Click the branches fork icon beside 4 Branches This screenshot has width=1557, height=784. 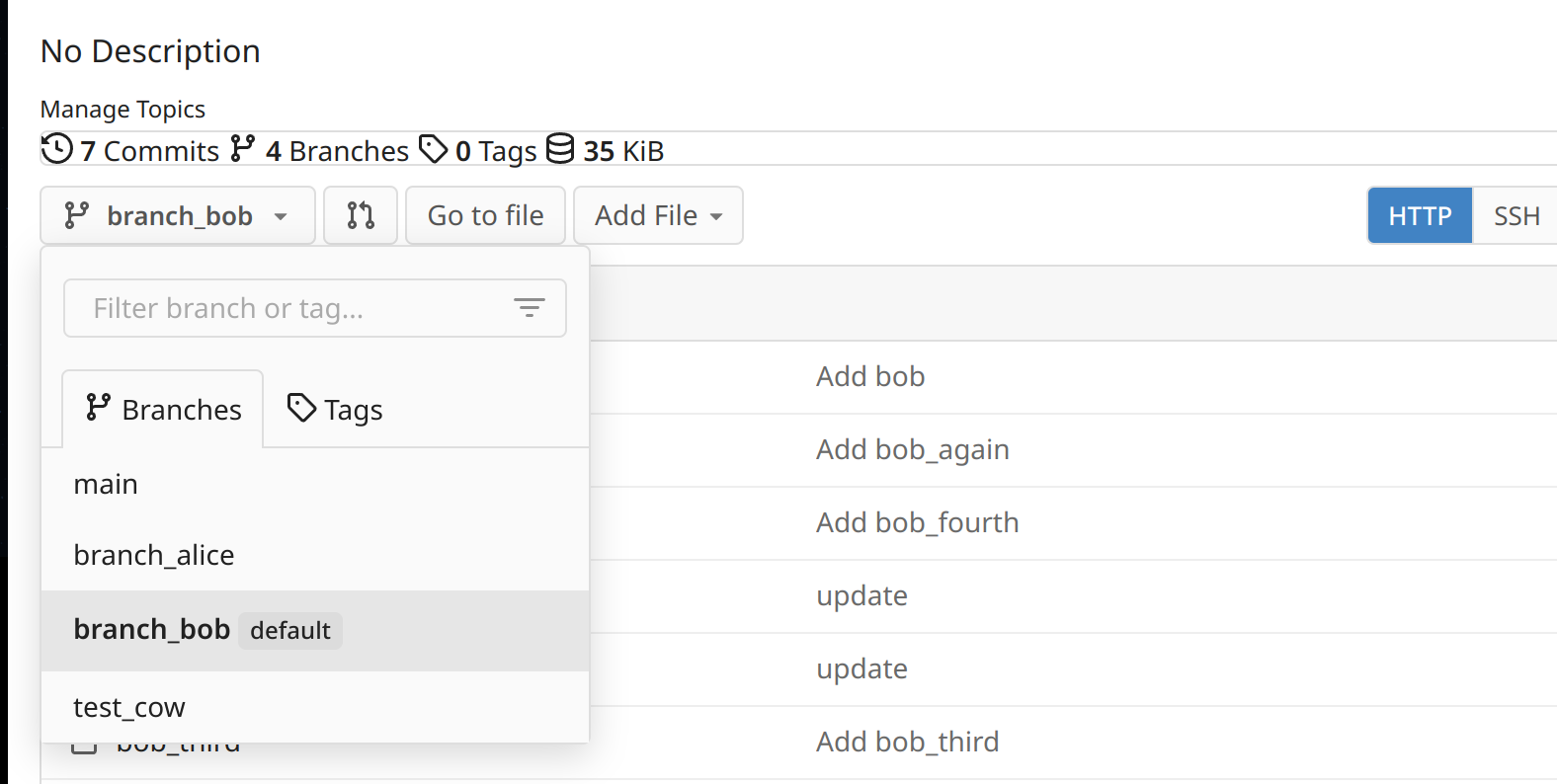242,149
